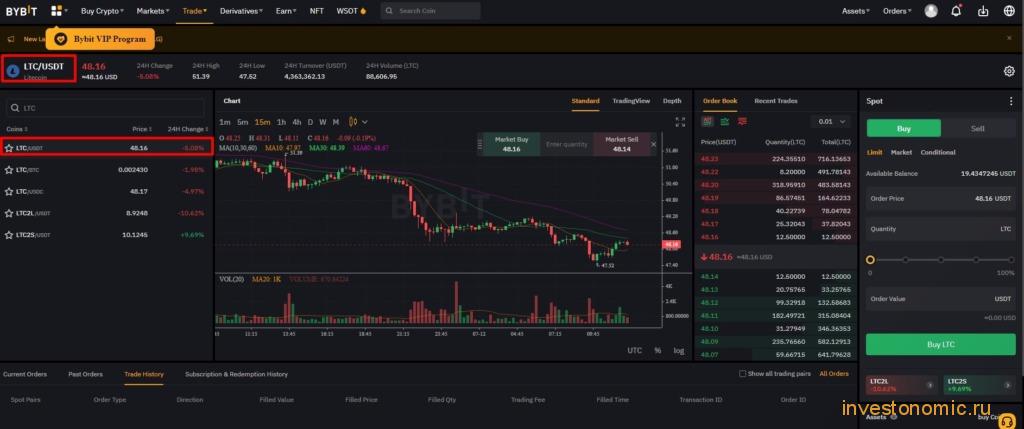
Task: Select the 1h chart interval
Action: coord(281,122)
